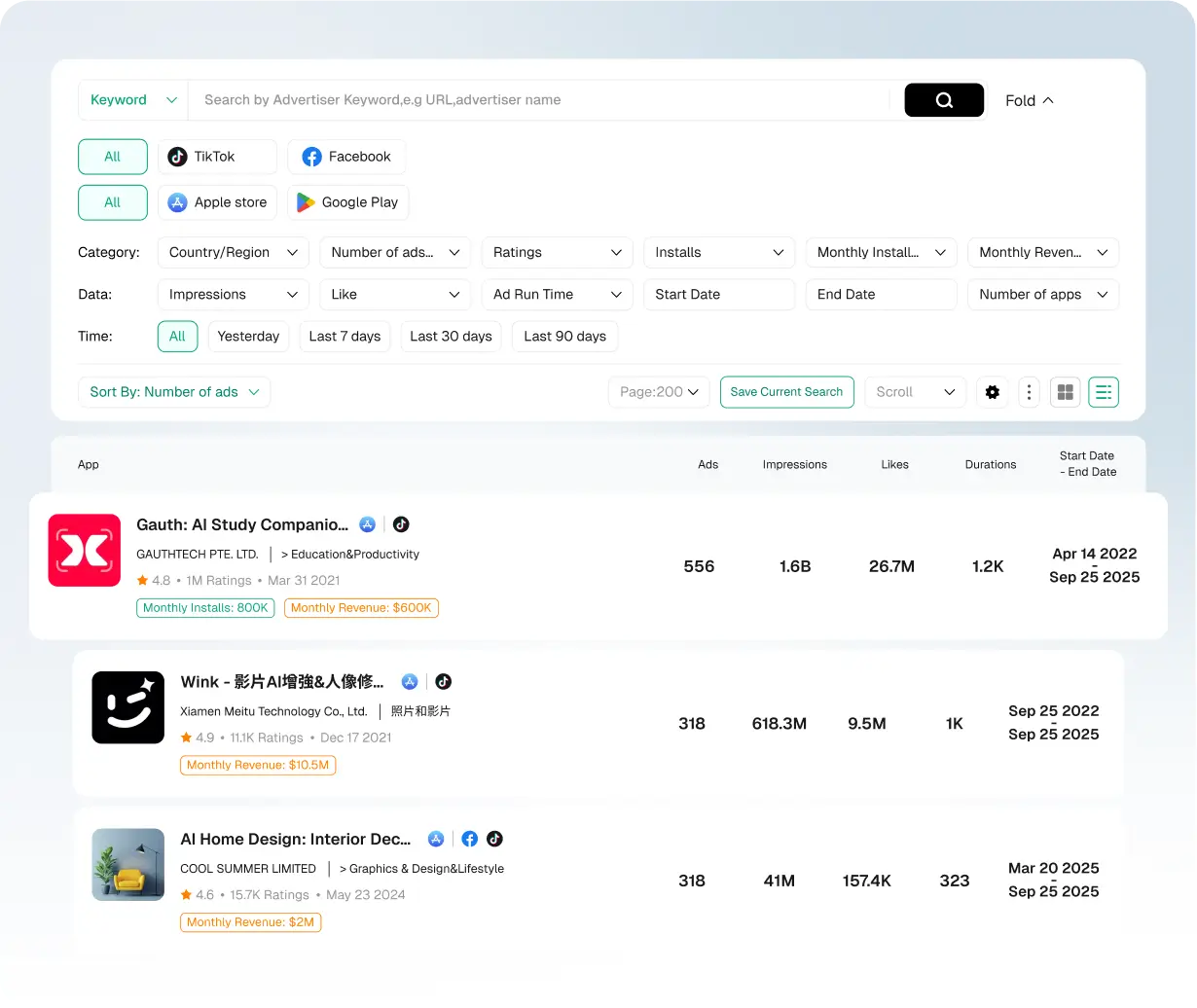
Task: Select the Last 30 days time filter
Action: click(451, 336)
